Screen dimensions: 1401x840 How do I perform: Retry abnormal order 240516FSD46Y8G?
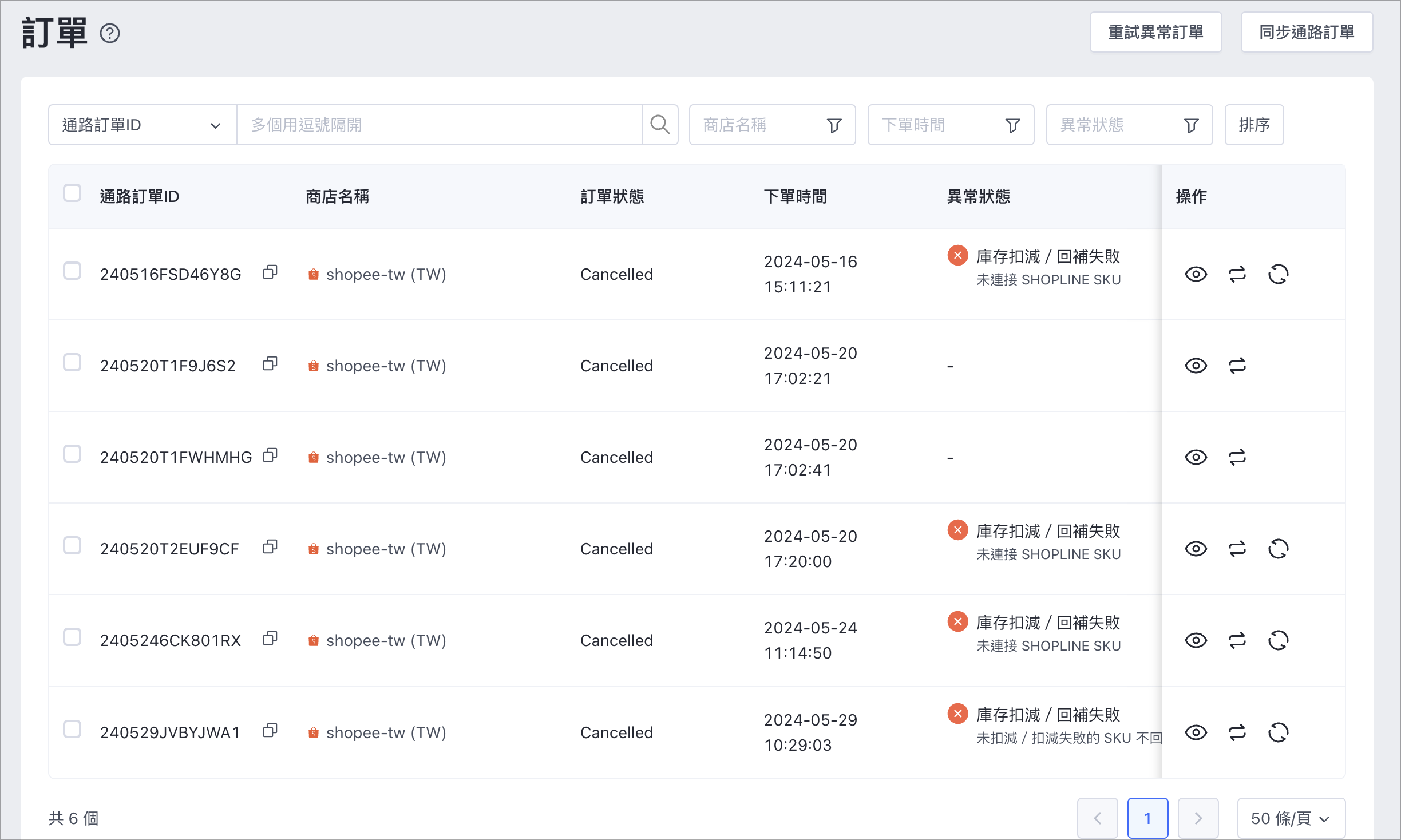(x=1279, y=274)
